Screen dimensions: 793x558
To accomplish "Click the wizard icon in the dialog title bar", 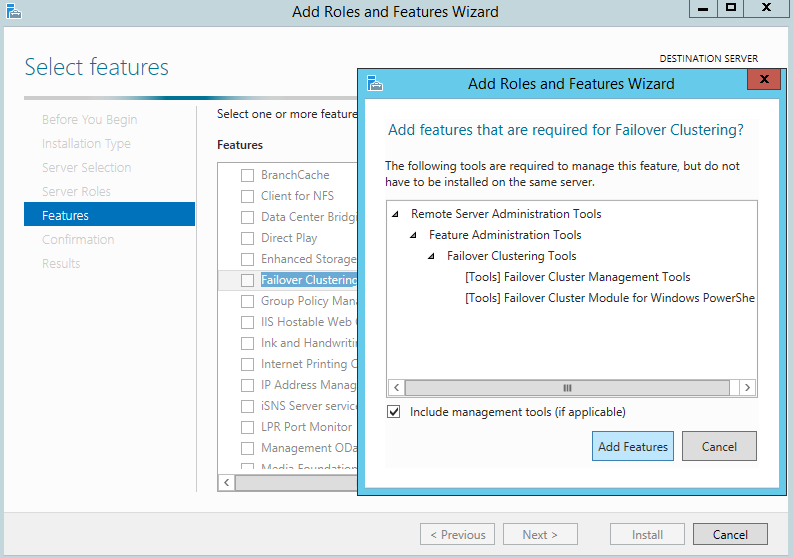I will click(x=375, y=83).
